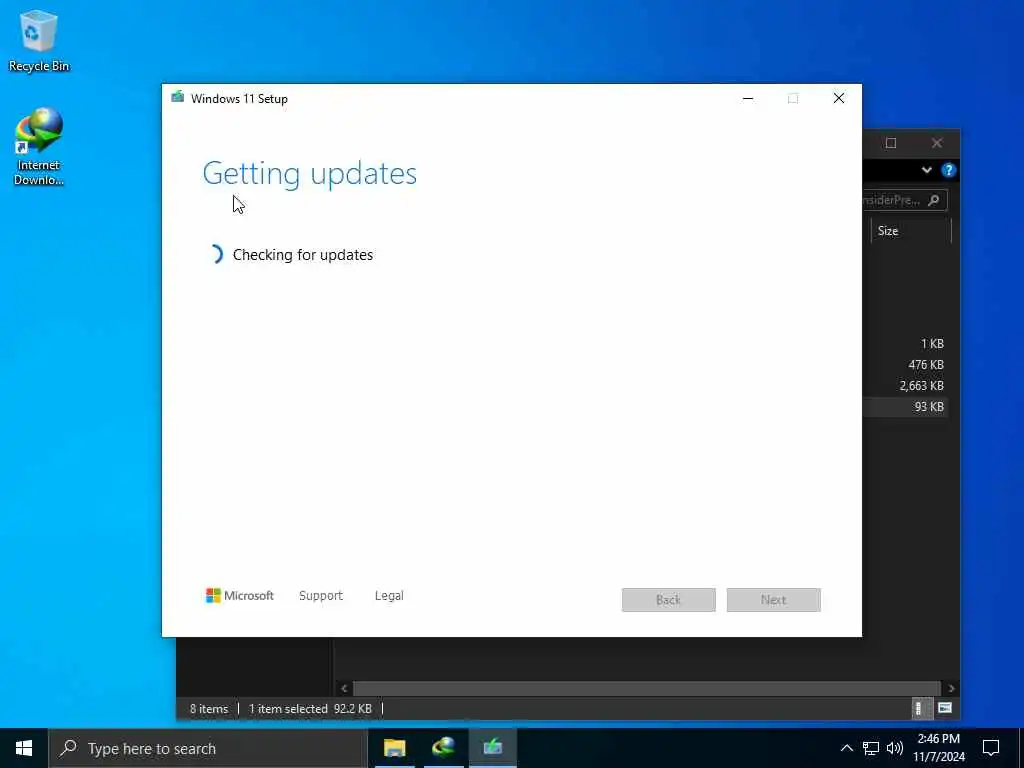The width and height of the screenshot is (1024, 768).
Task: Maximize the File Explorer window behind Setup
Action: pos(891,143)
